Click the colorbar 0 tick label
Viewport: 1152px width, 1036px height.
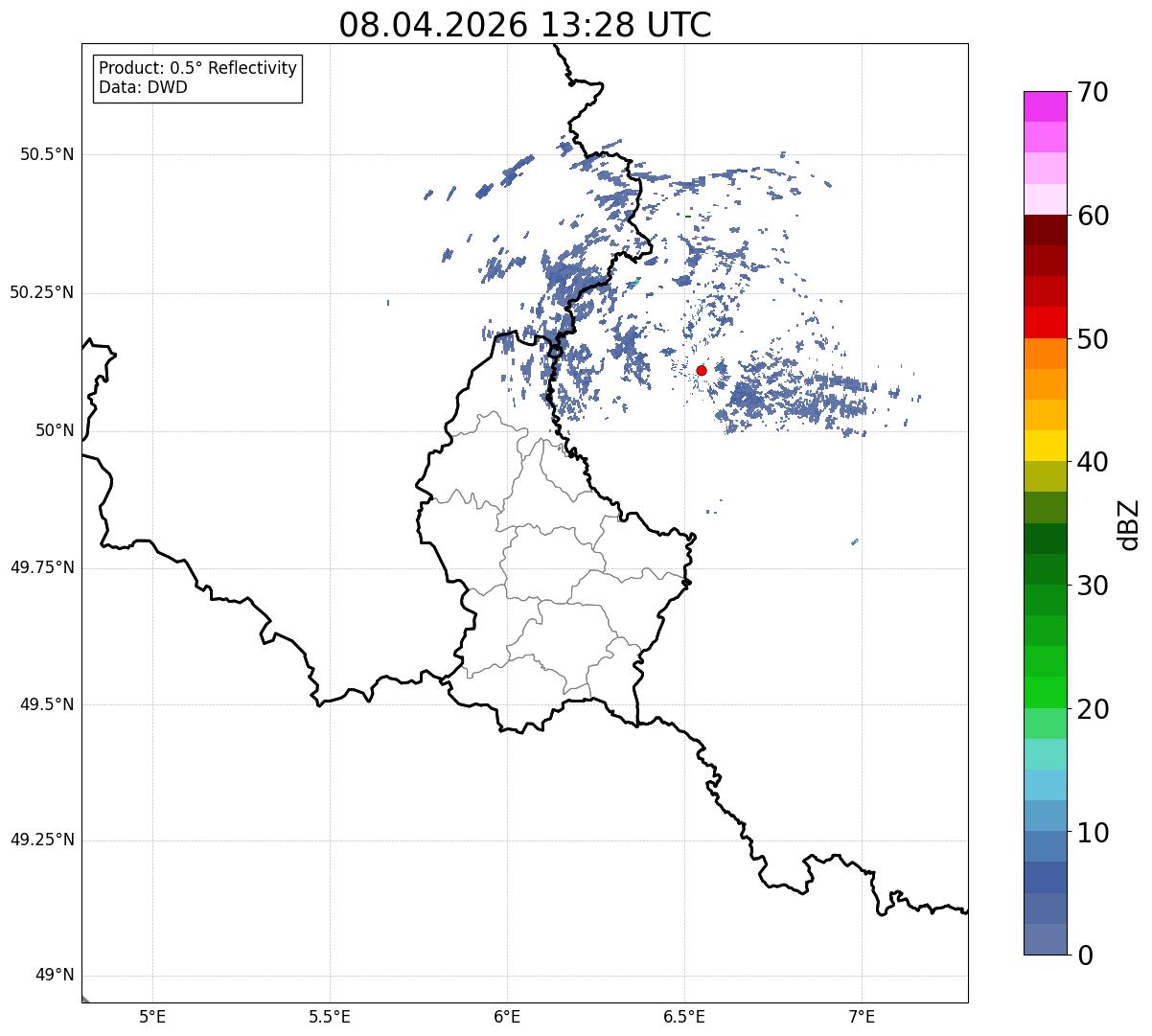pos(1085,955)
